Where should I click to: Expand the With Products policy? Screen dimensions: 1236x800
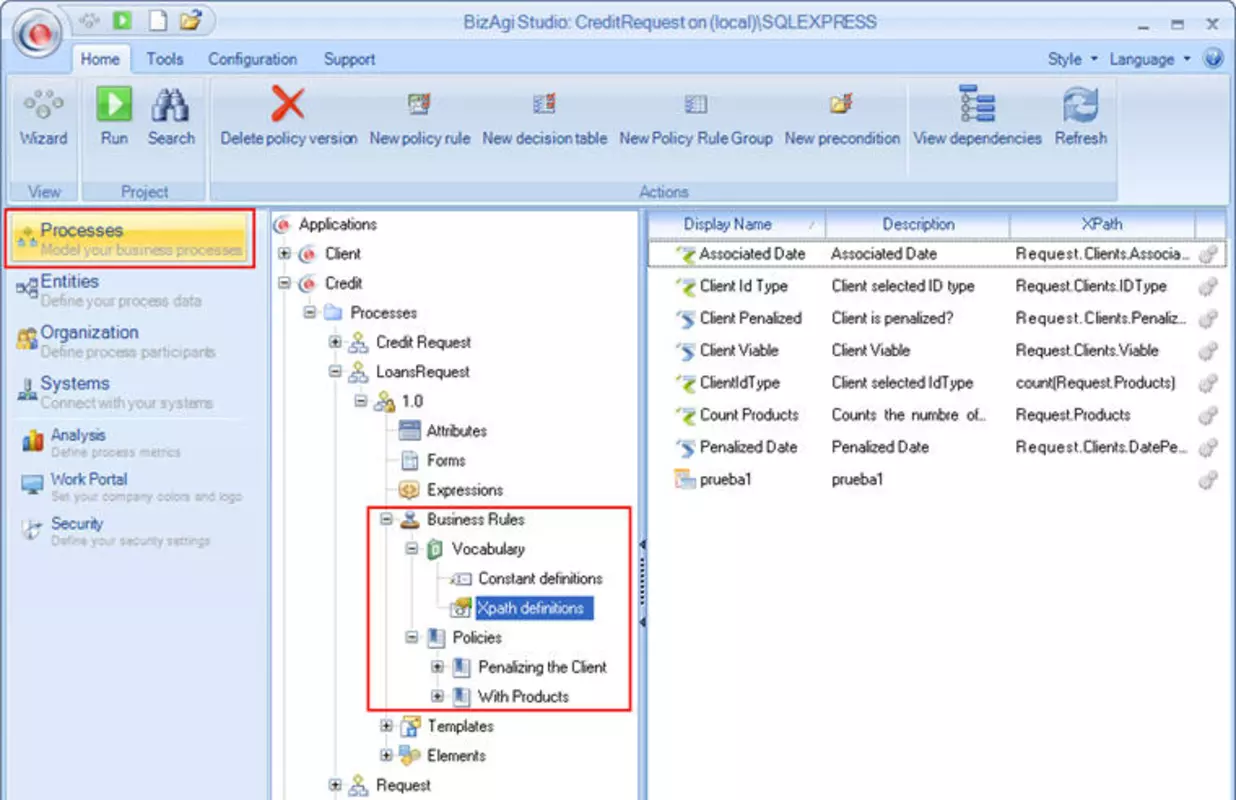point(436,696)
